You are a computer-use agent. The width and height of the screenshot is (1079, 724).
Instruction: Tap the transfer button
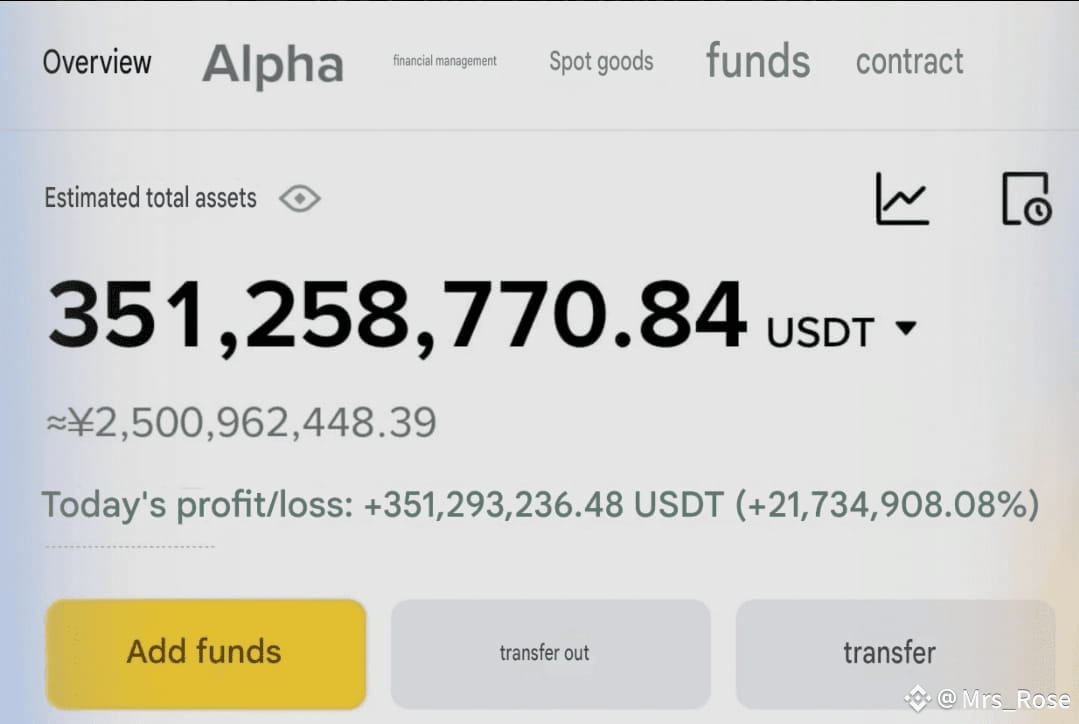pos(895,654)
